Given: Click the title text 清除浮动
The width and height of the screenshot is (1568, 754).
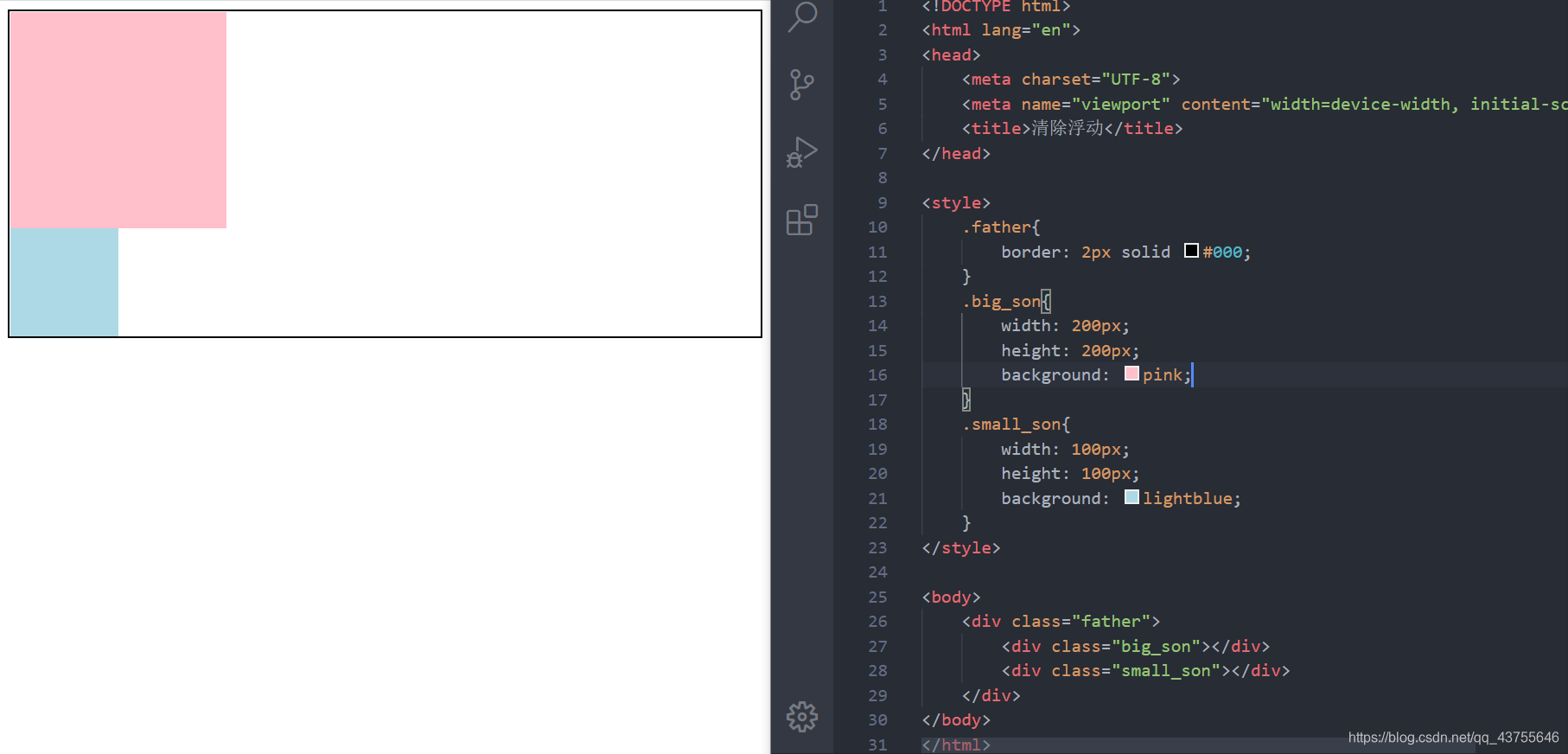Looking at the screenshot, I should [x=1068, y=128].
